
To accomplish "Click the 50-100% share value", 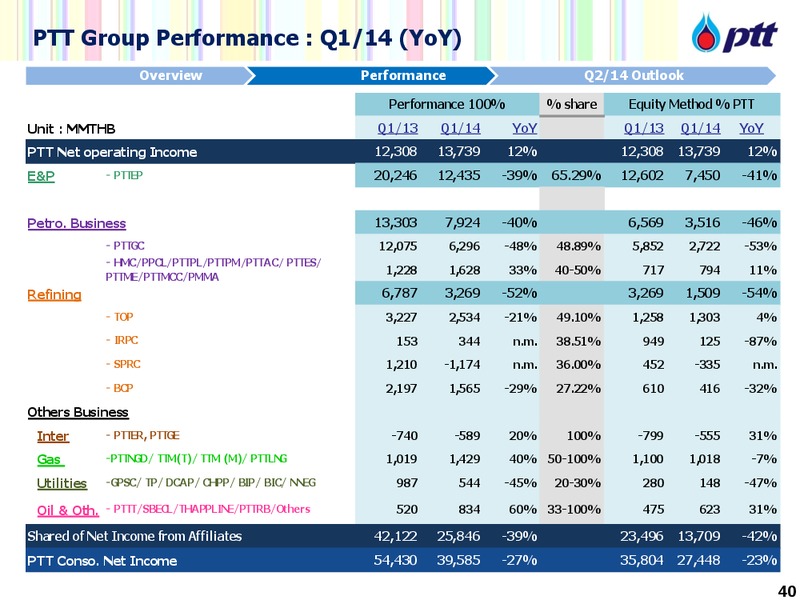I will click(574, 459).
